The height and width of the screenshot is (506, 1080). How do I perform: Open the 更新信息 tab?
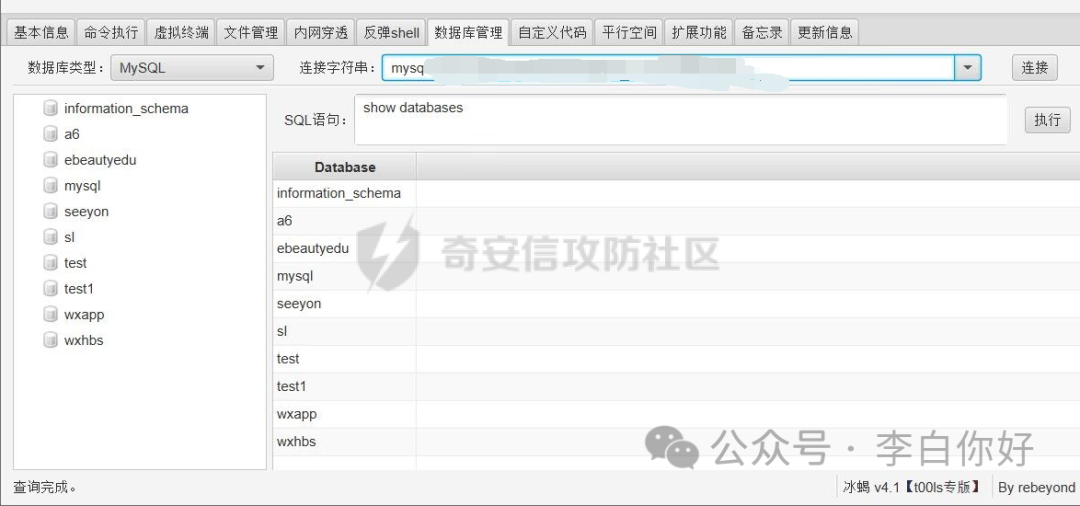pyautogui.click(x=824, y=32)
